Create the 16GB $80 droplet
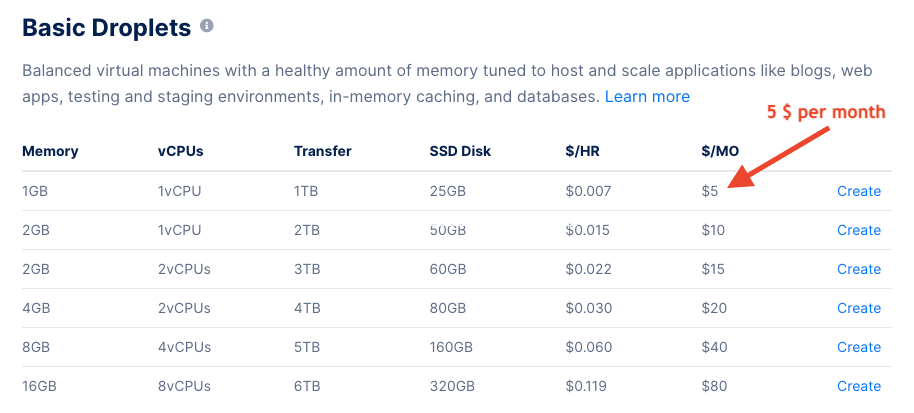 point(859,386)
